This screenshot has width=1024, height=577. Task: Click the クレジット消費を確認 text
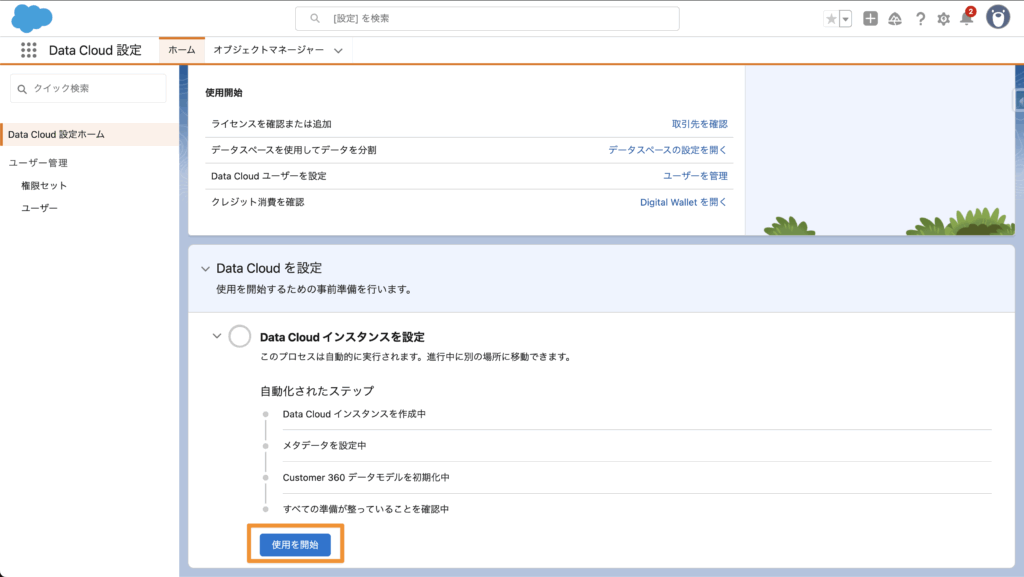click(x=257, y=202)
